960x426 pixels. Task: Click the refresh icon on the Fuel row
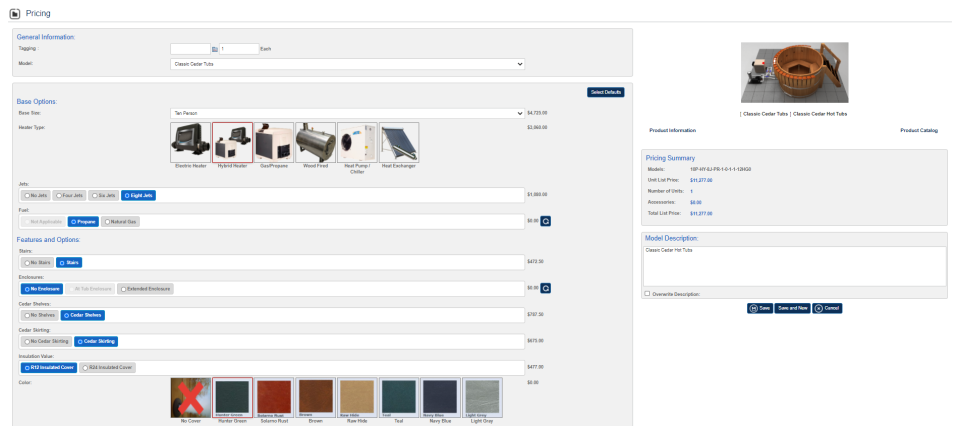pyautogui.click(x=546, y=222)
